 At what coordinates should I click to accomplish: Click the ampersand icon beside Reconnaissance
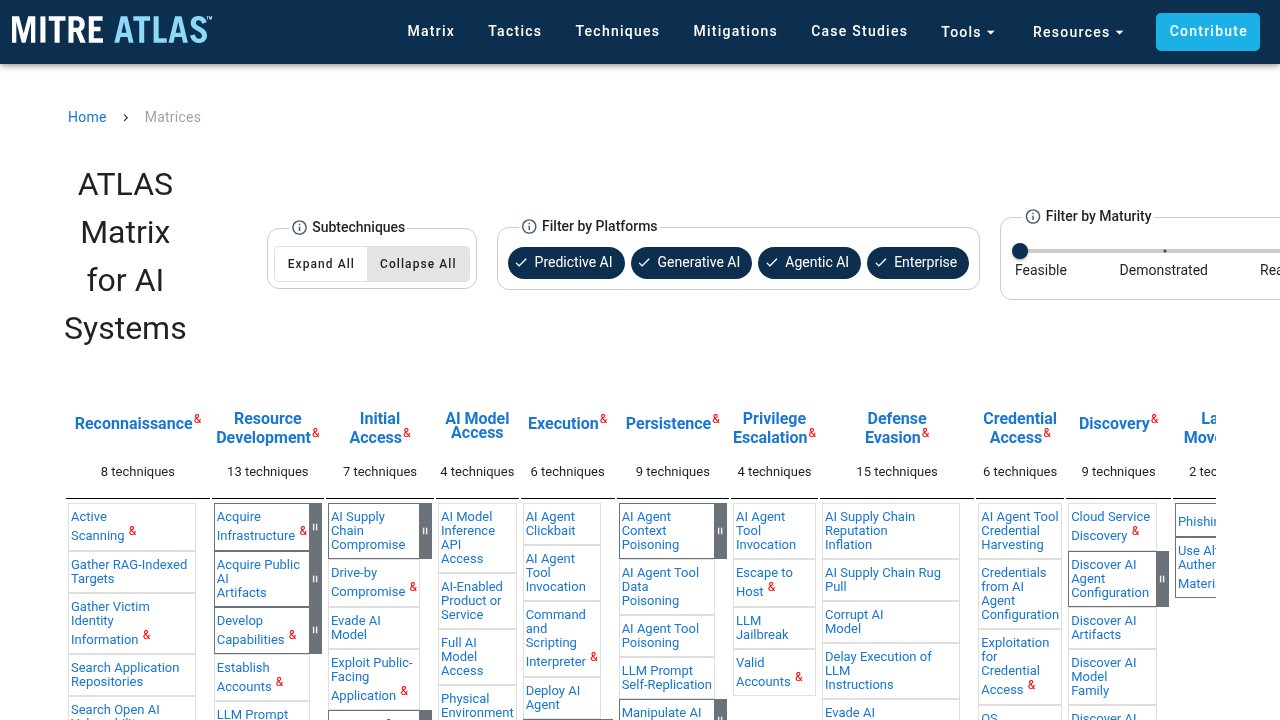coord(198,419)
